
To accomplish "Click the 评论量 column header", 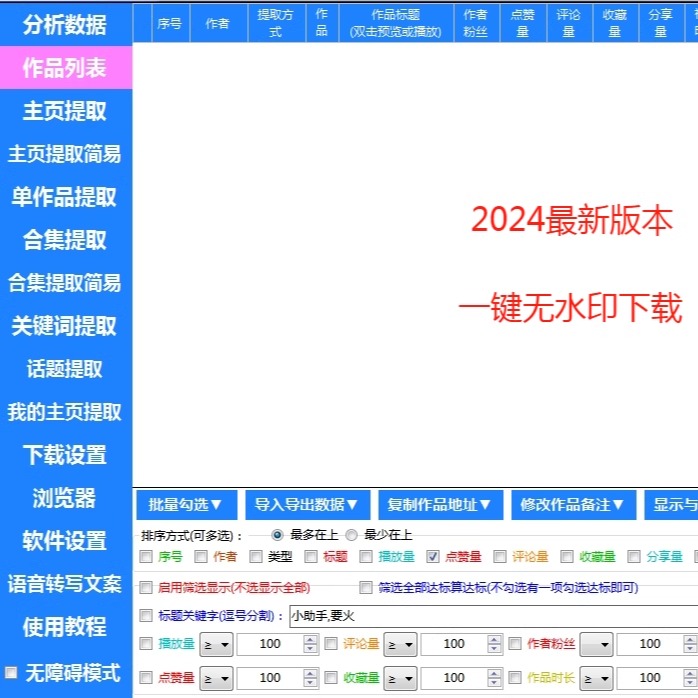I will tap(569, 23).
